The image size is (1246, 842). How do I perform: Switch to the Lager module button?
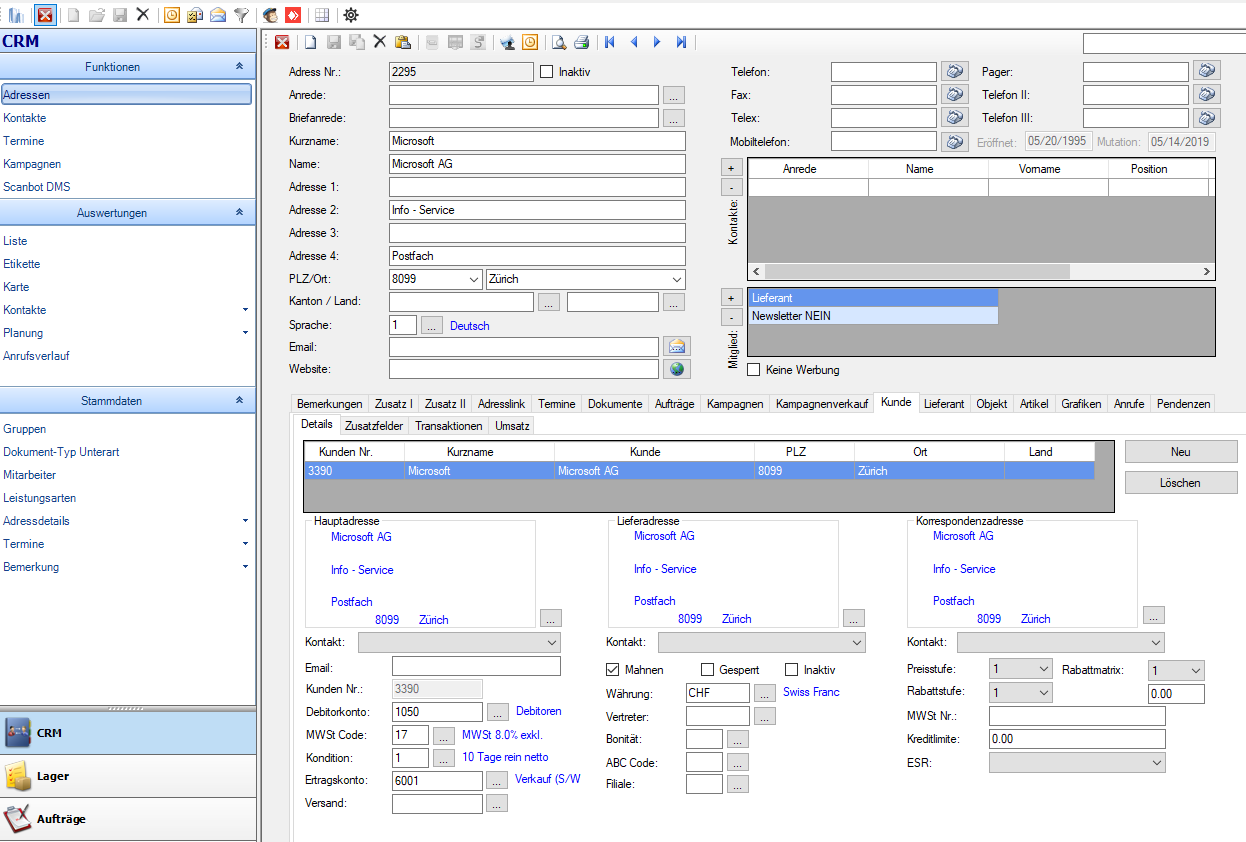coord(128,776)
